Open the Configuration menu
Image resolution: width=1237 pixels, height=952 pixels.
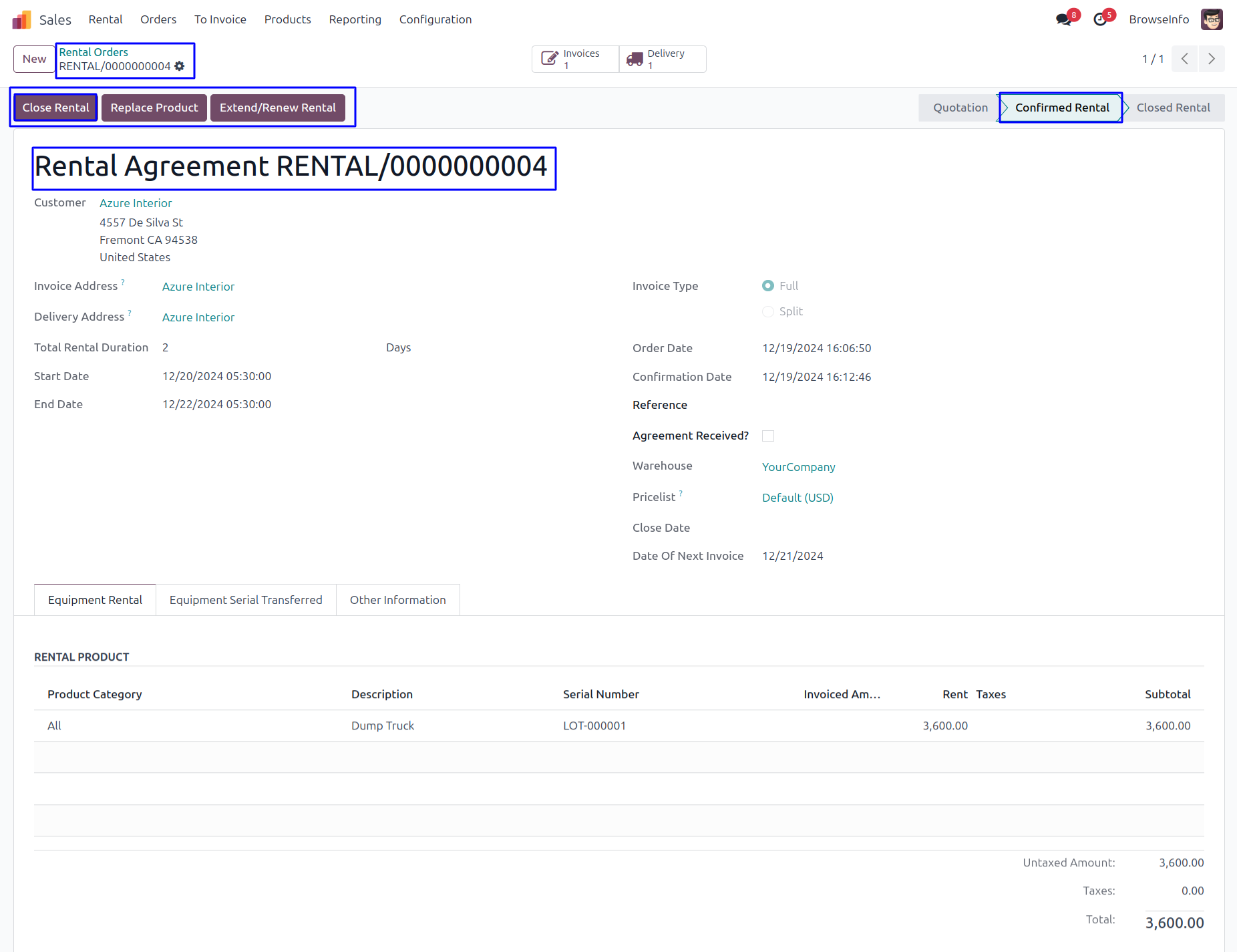(435, 19)
